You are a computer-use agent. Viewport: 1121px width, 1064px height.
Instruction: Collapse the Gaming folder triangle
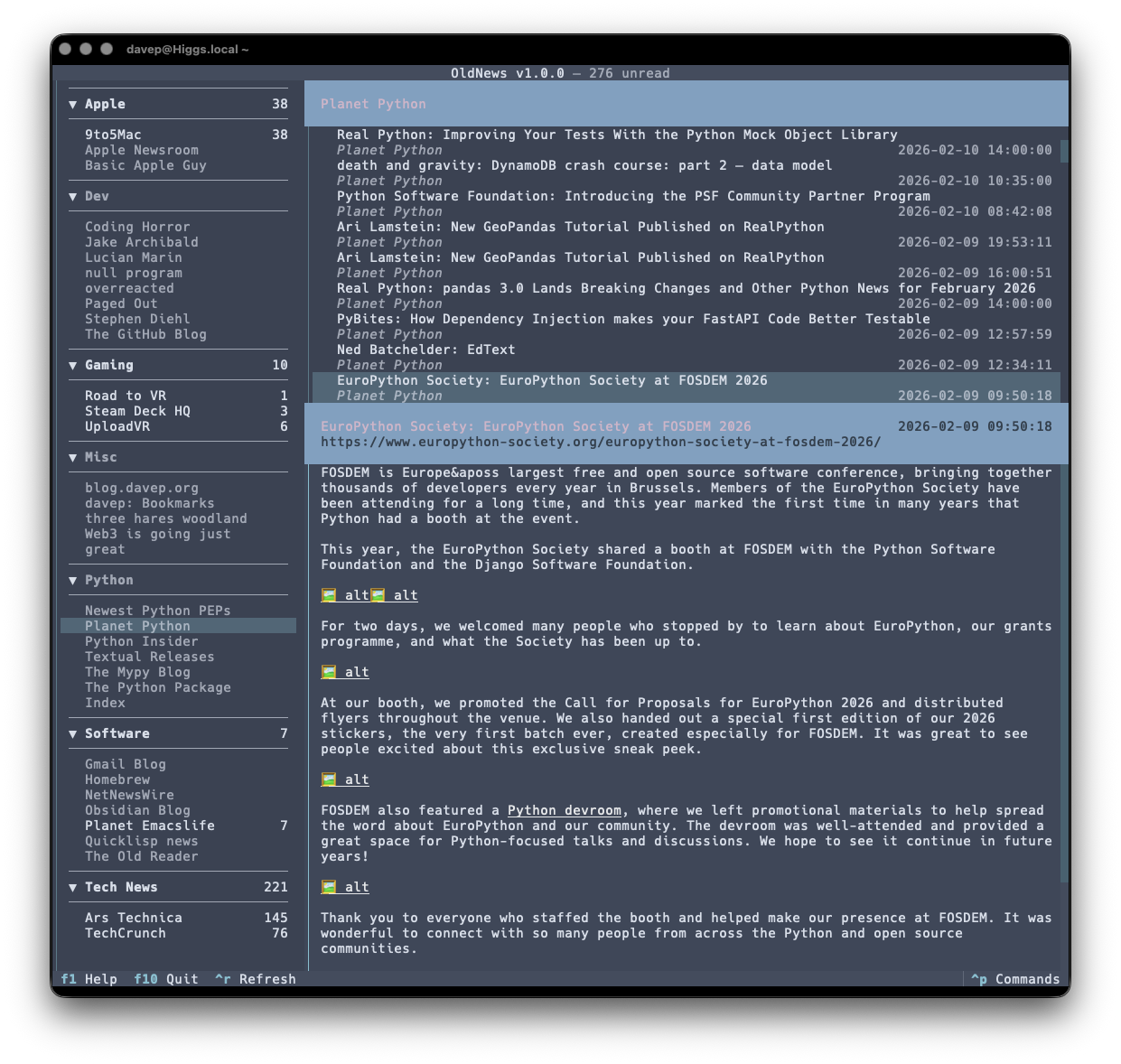point(72,366)
